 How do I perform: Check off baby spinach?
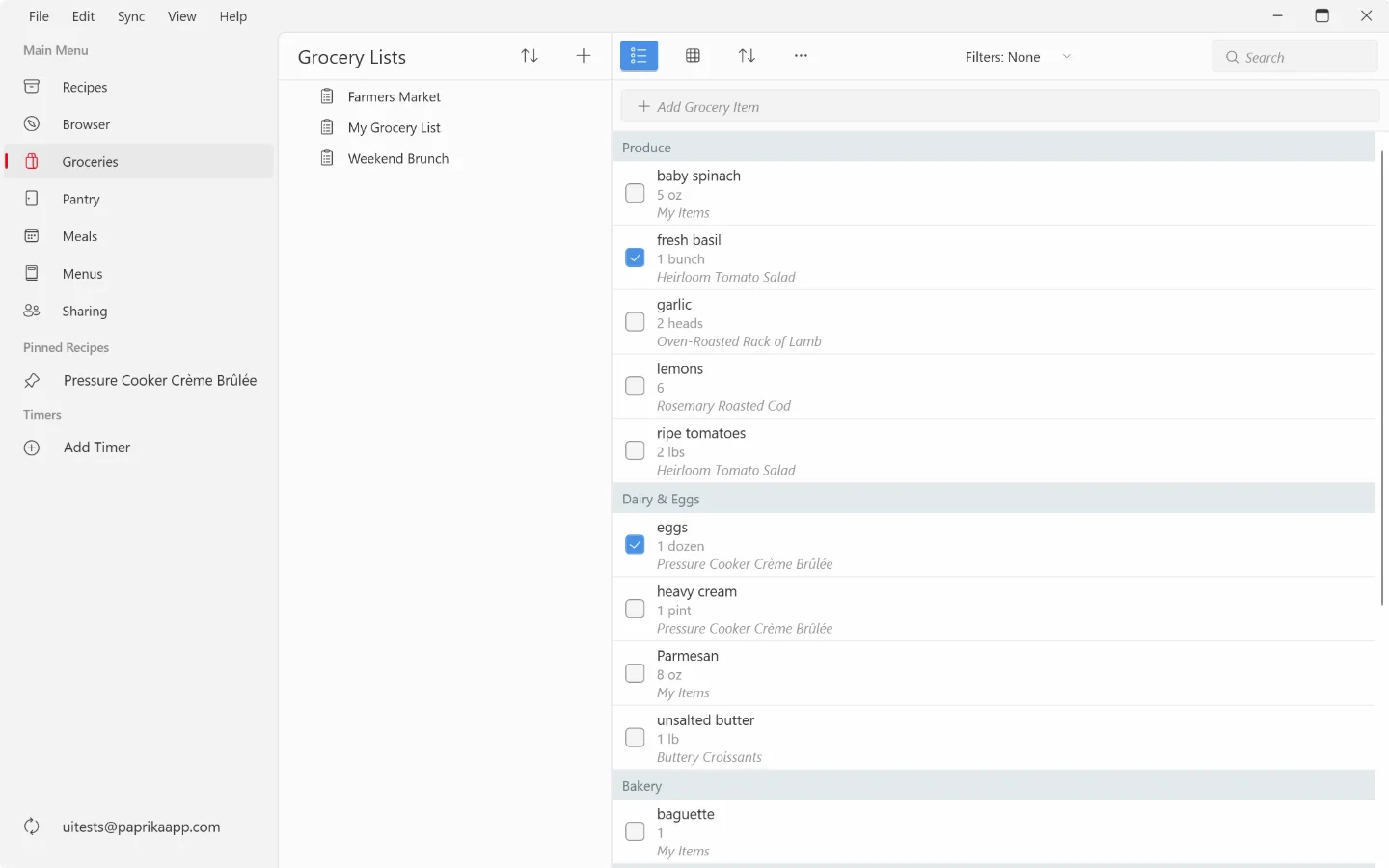pyautogui.click(x=635, y=193)
